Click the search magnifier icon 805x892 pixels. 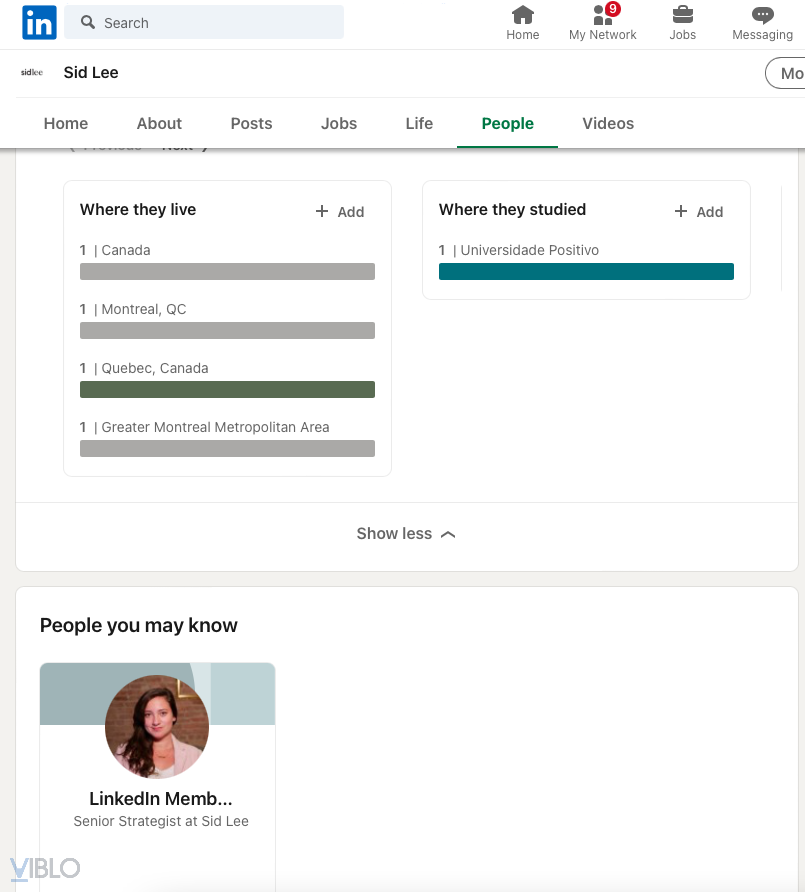coord(88,22)
